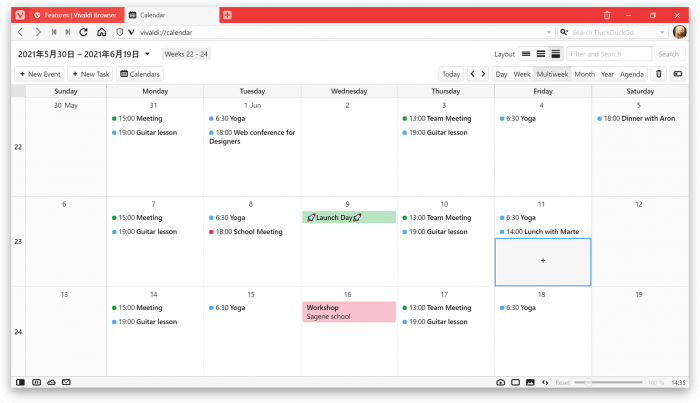Show the previous date range

tap(473, 74)
